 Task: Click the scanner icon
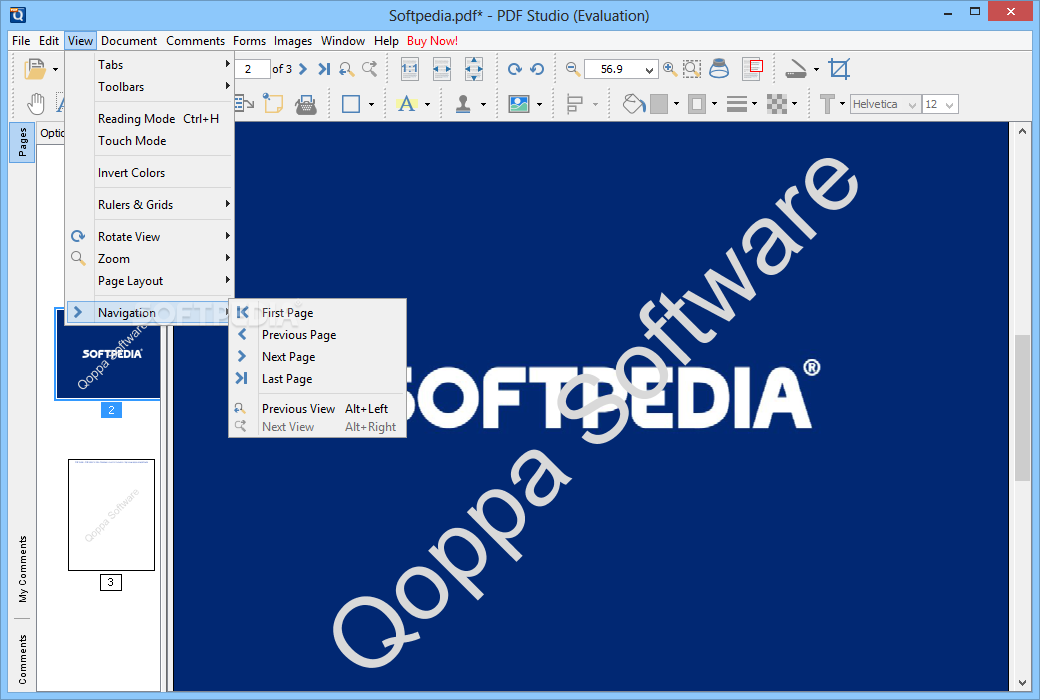[795, 69]
